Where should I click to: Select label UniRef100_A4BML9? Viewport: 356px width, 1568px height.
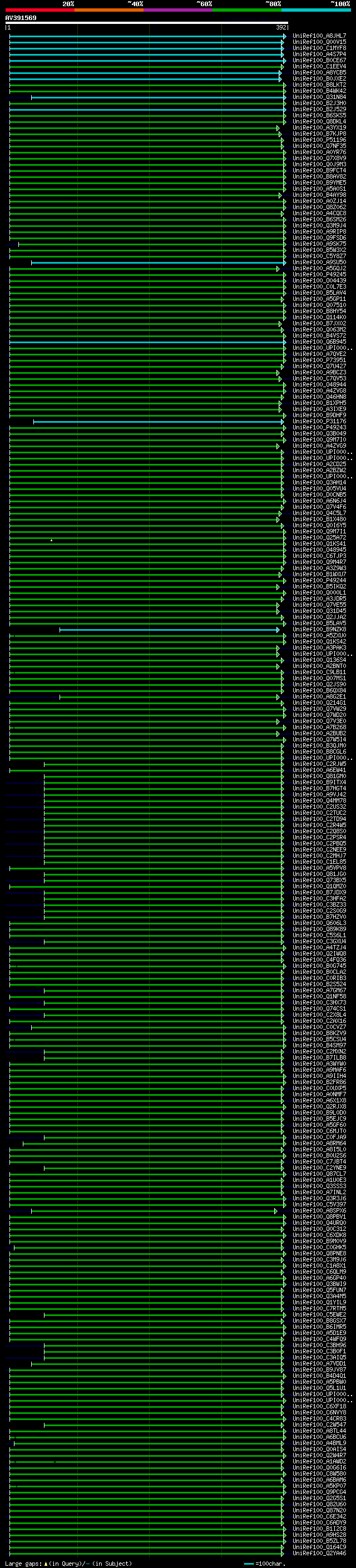pos(319,1444)
